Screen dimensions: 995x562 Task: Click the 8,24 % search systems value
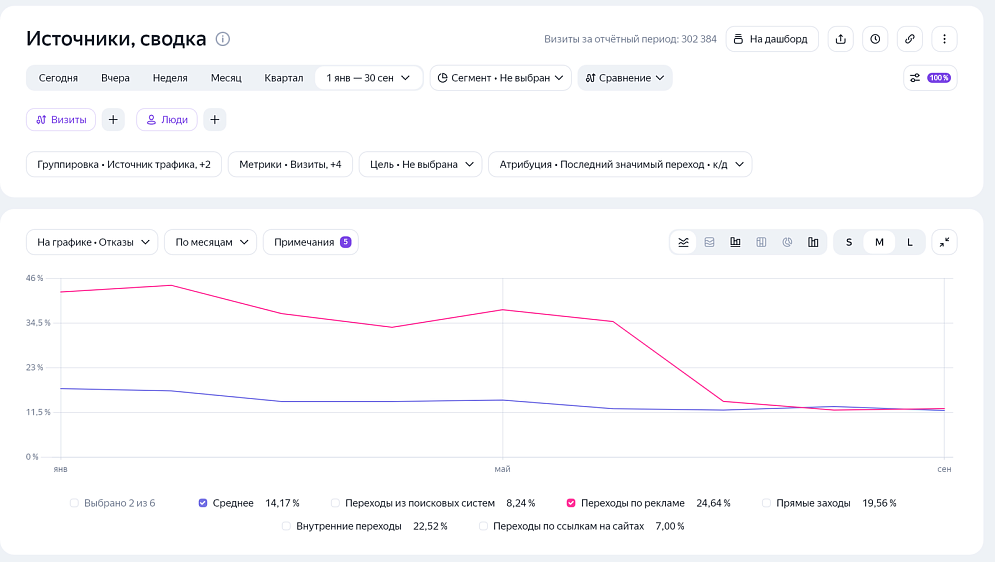(x=521, y=503)
